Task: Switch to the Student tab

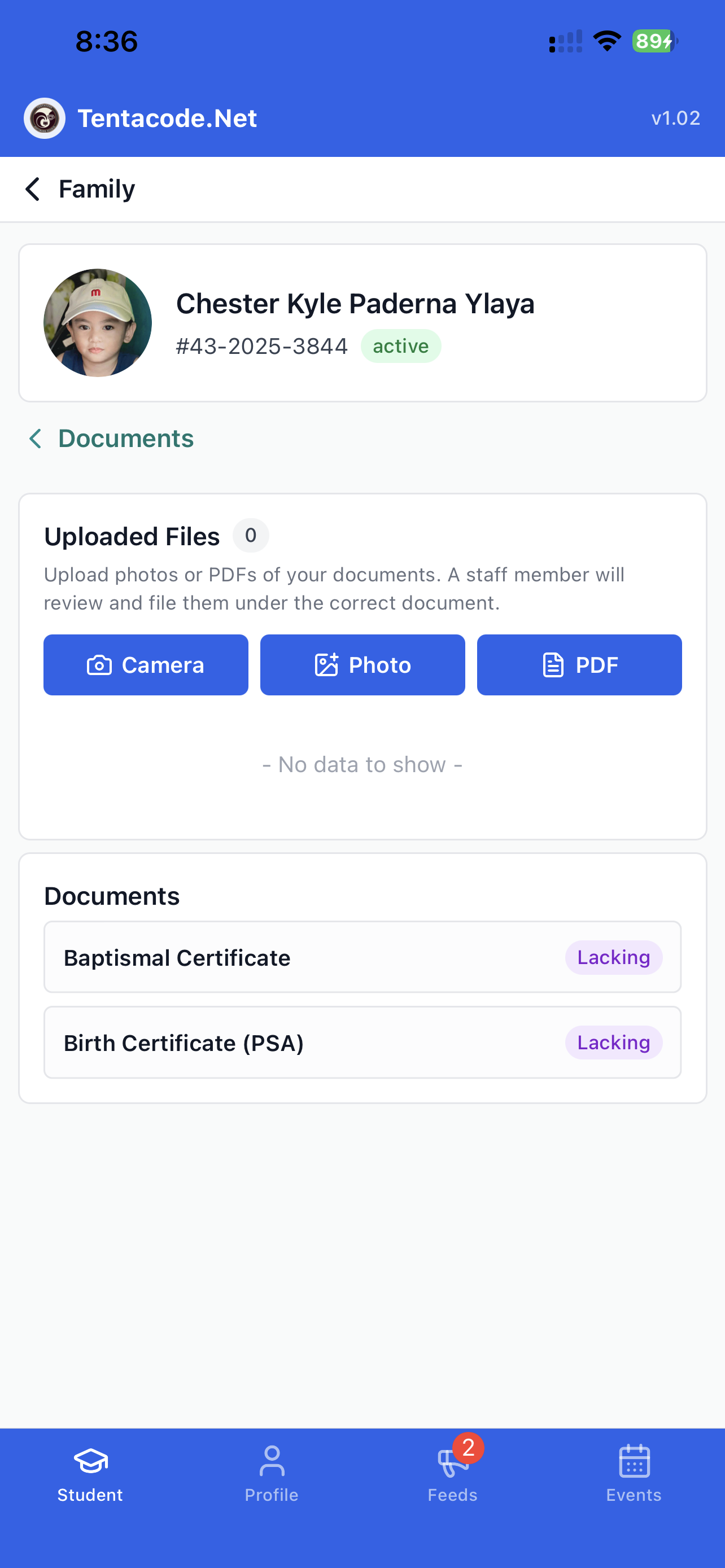Action: pyautogui.click(x=90, y=1474)
